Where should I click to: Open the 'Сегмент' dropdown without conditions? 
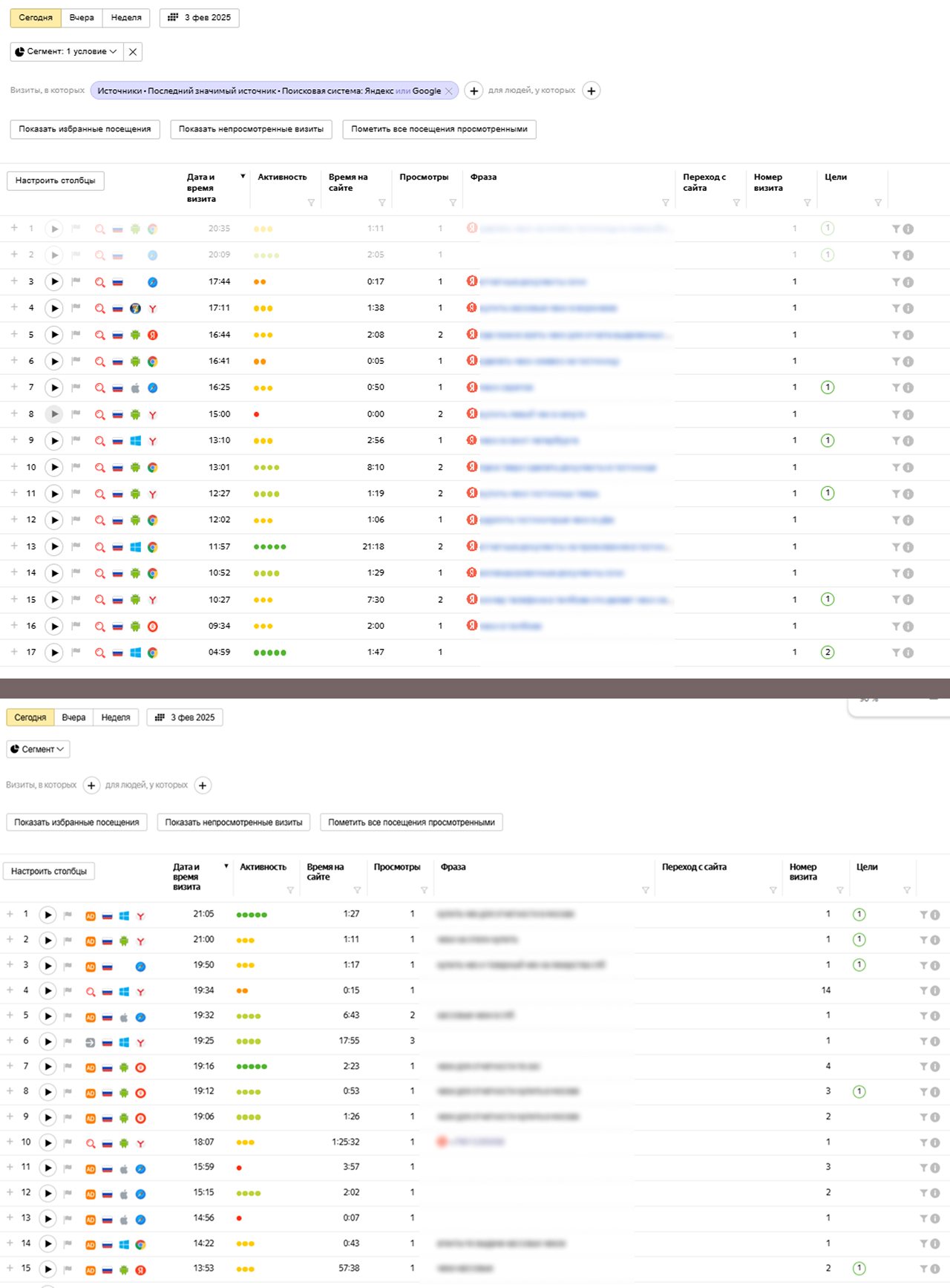coord(38,749)
